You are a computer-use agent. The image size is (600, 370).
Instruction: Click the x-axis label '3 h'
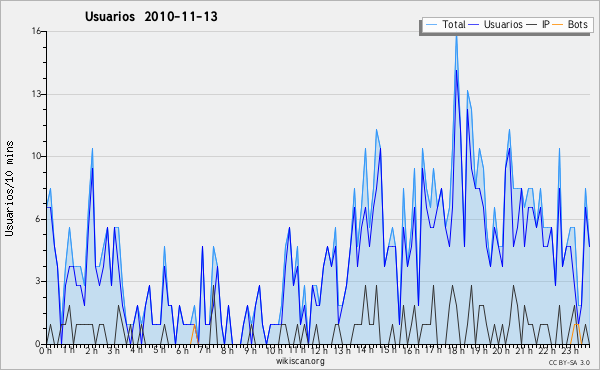[x=114, y=351]
